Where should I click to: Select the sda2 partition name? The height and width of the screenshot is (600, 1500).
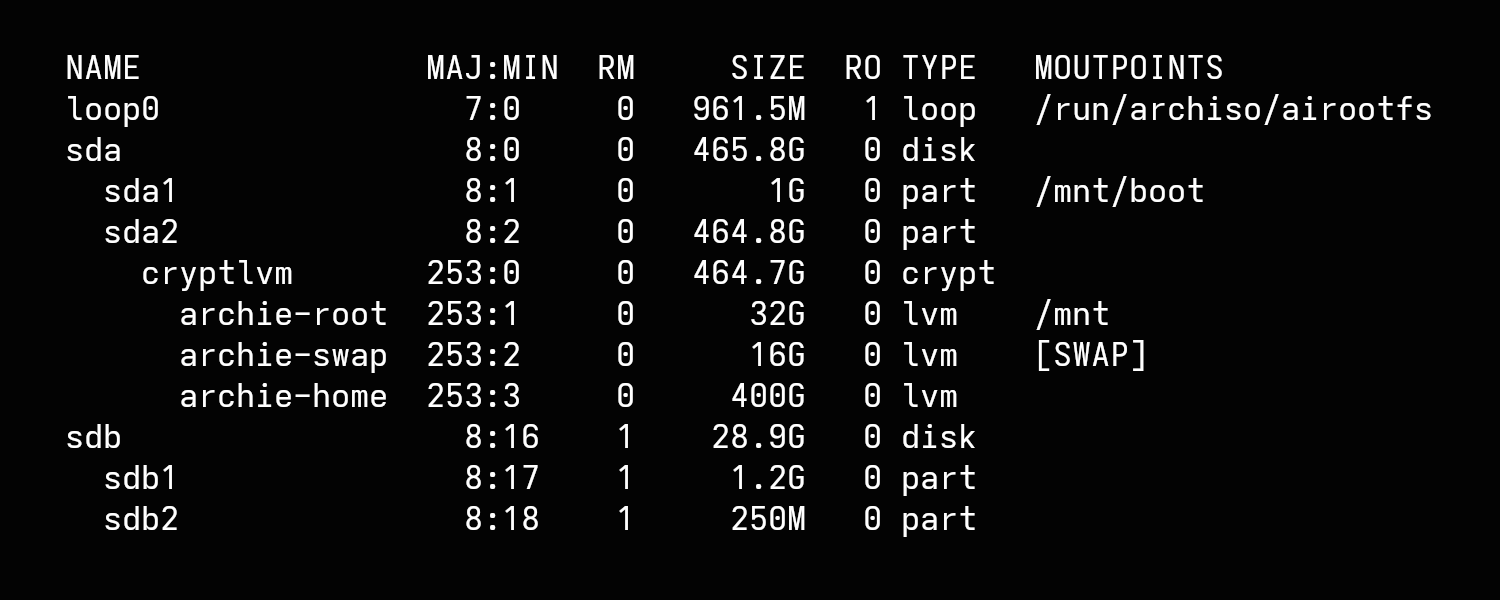[140, 232]
